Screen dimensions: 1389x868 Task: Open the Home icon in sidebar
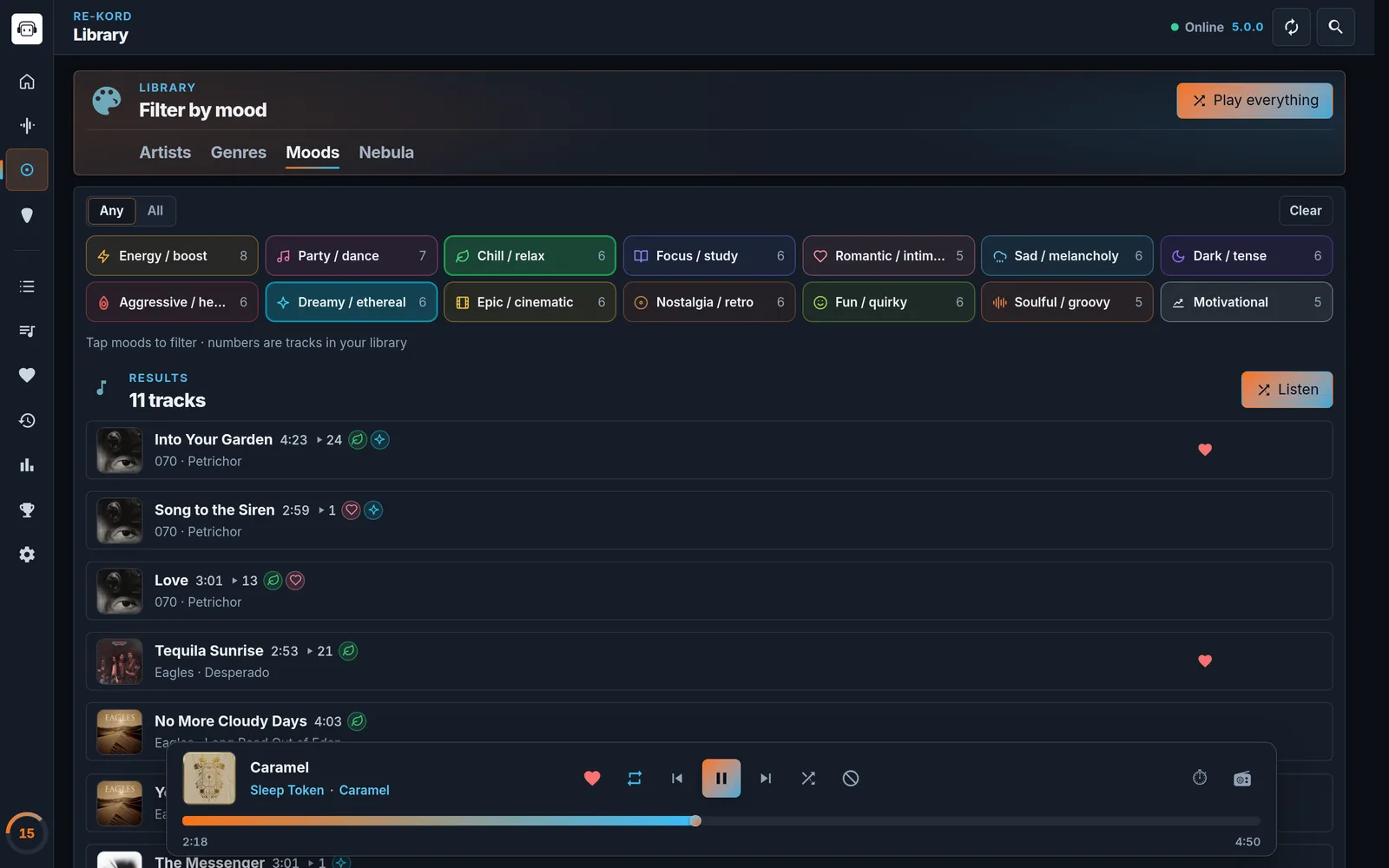click(27, 81)
